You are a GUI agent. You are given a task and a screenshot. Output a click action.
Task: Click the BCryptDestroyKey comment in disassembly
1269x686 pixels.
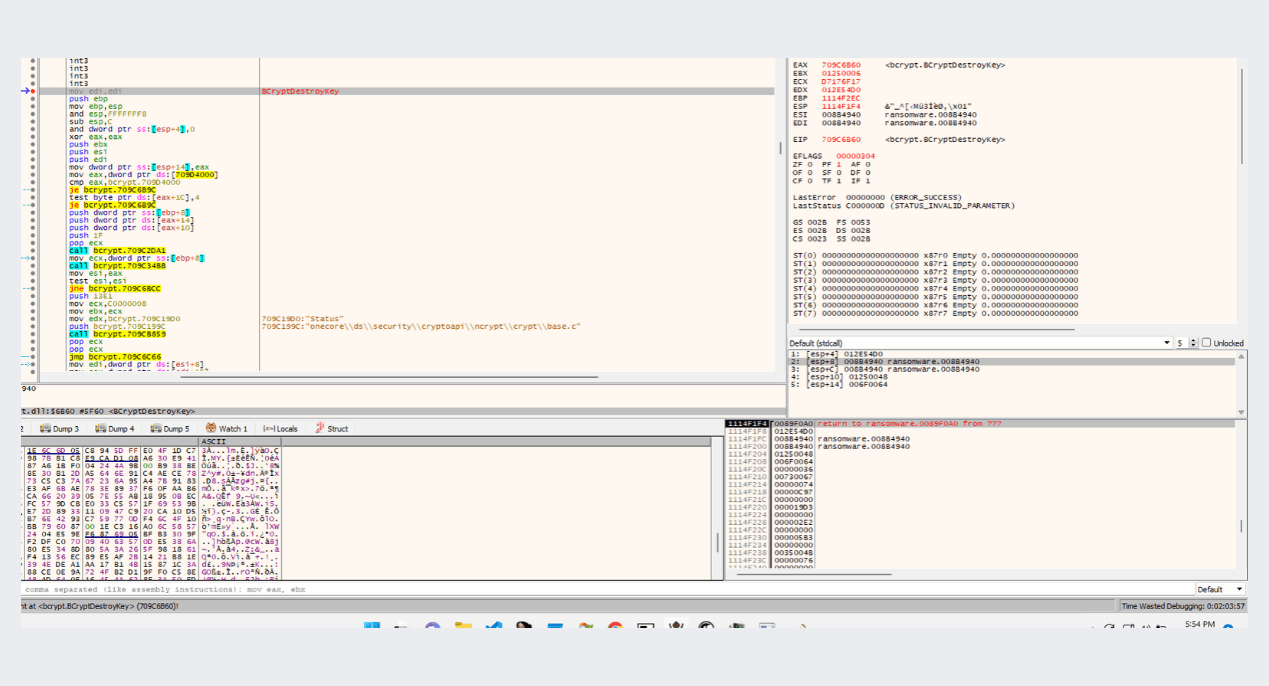(300, 91)
